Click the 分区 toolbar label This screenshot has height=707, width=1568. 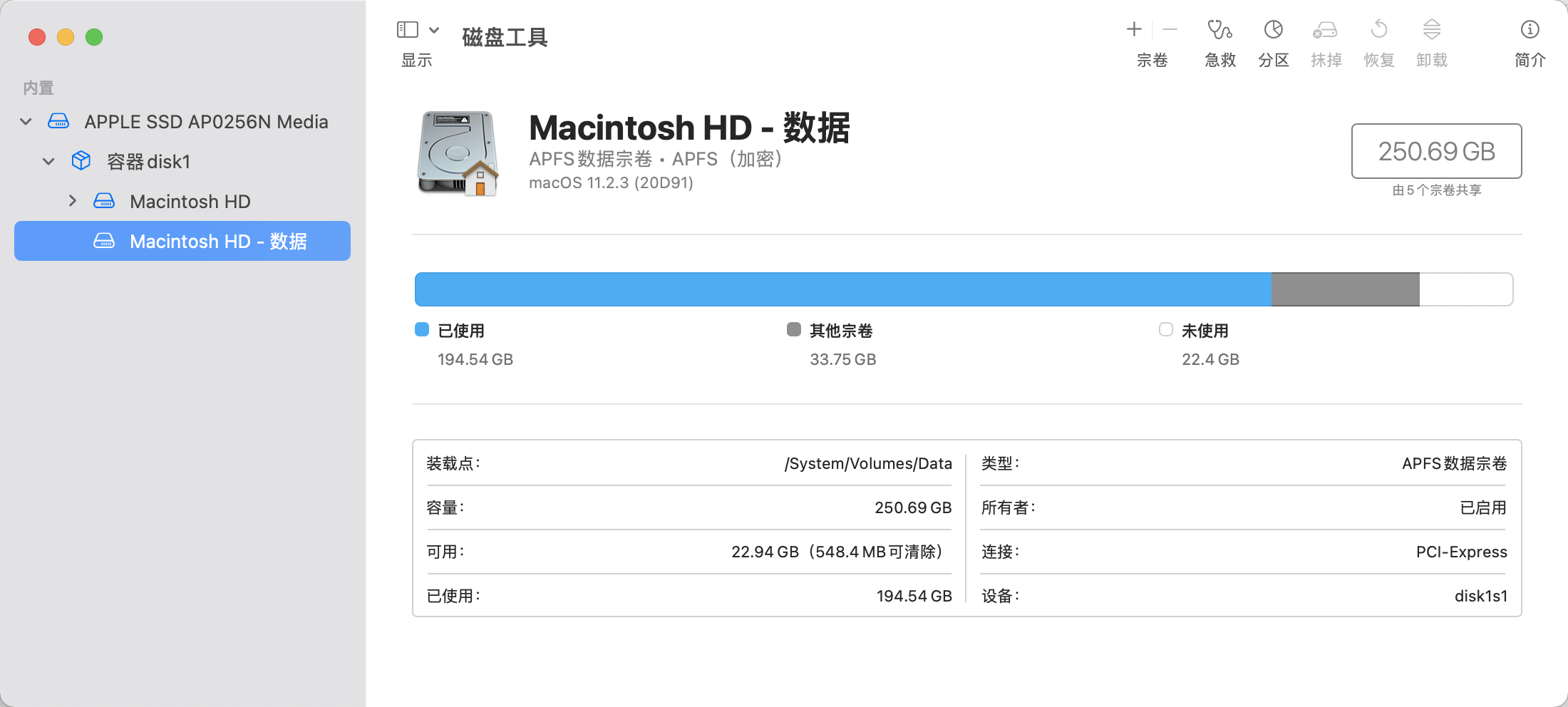coord(1274,61)
